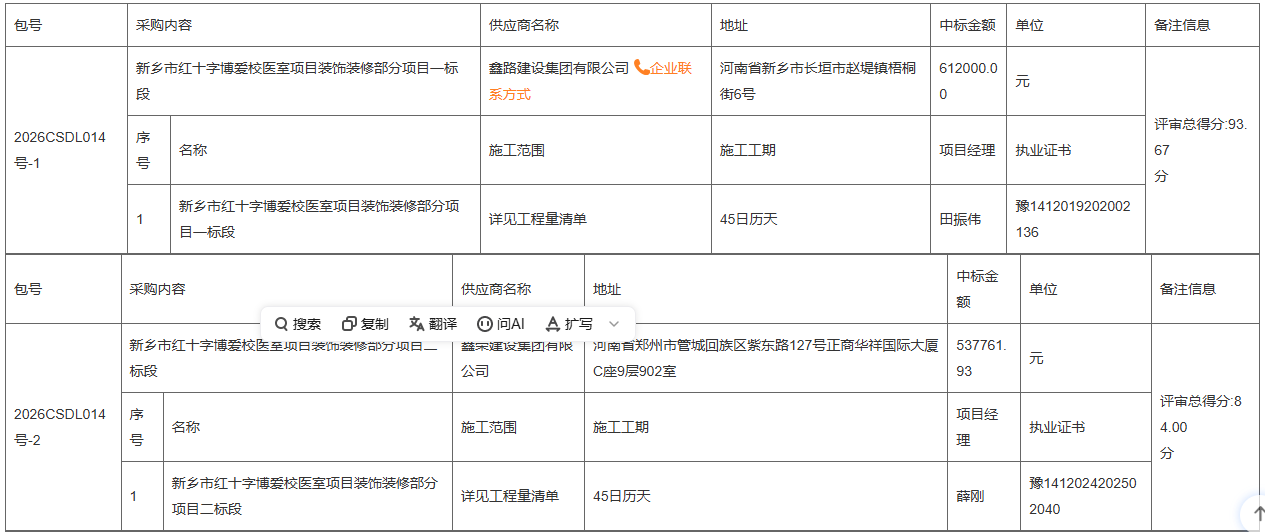Click the 执业证书 subheader in package -1
The image size is (1265, 532).
(x=1043, y=150)
